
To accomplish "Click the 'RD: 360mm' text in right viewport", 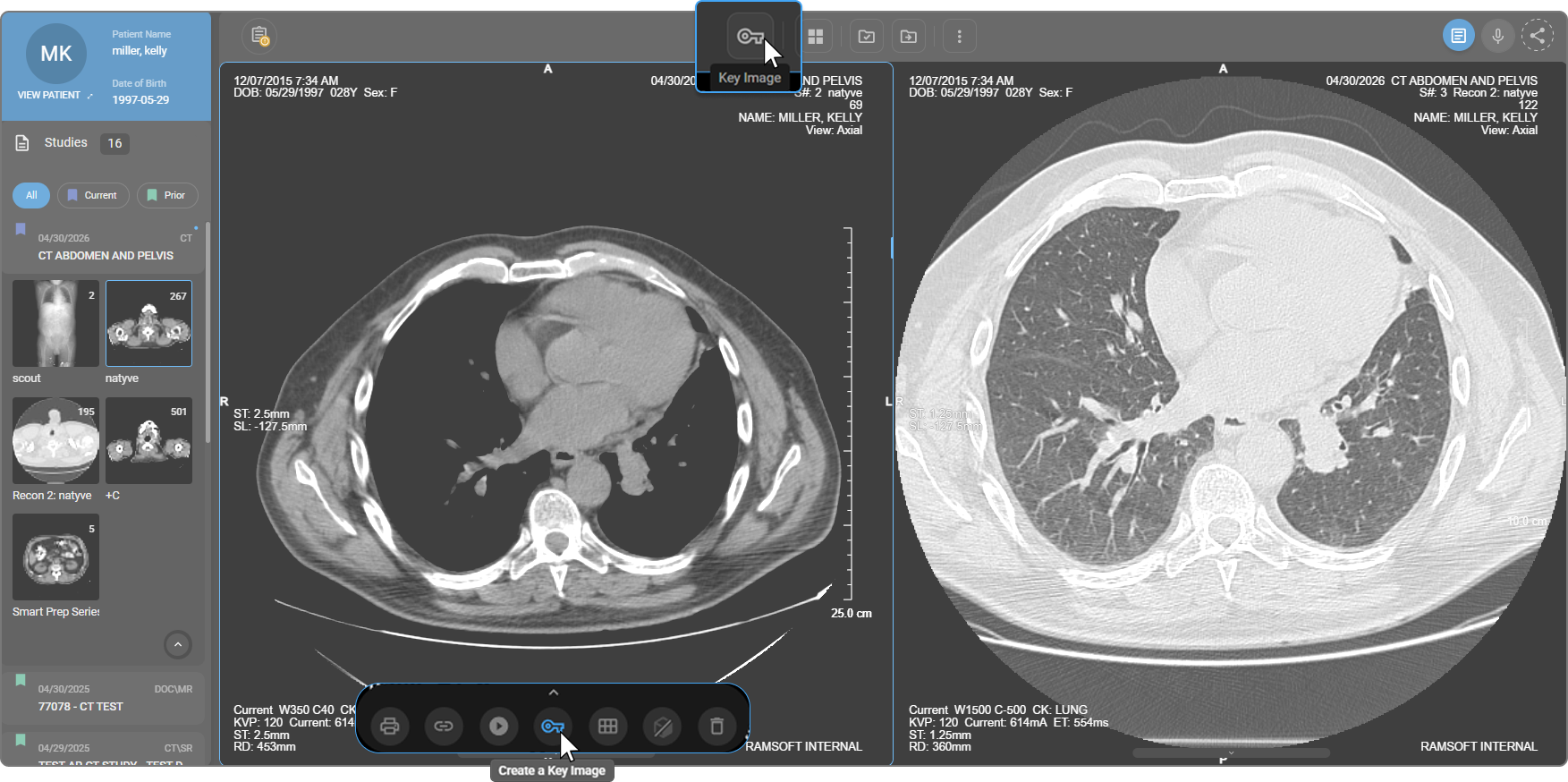I will click(940, 747).
